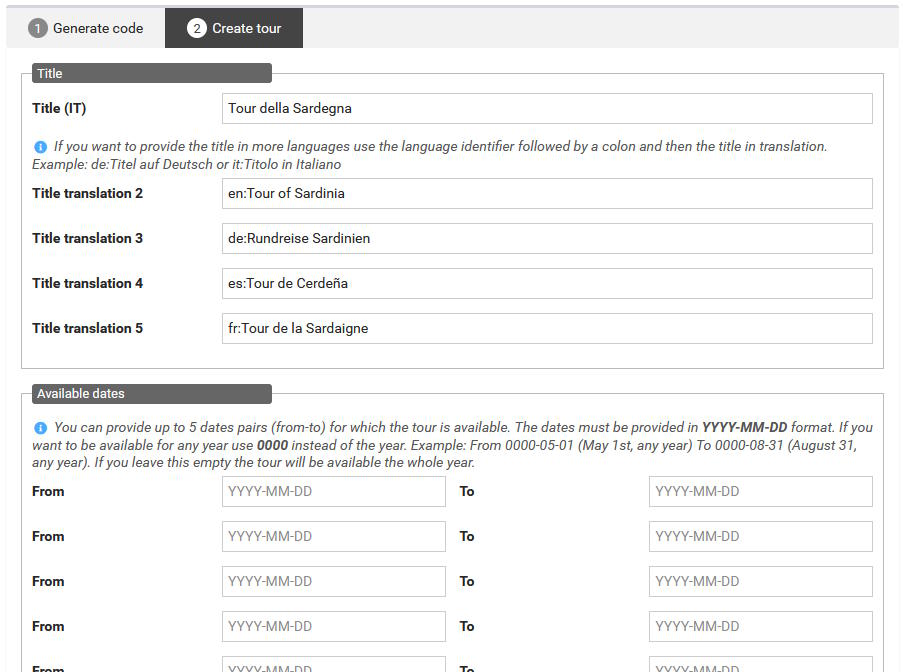Image resolution: width=903 pixels, height=672 pixels.
Task: Select the French title translation field
Action: 546,329
